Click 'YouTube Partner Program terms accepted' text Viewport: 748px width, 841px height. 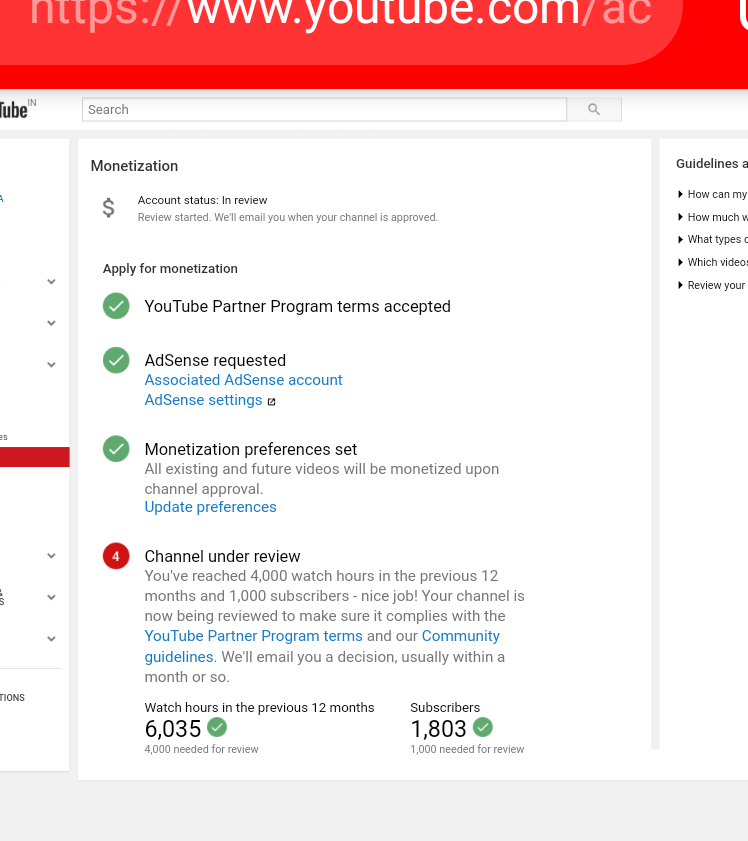click(x=298, y=306)
